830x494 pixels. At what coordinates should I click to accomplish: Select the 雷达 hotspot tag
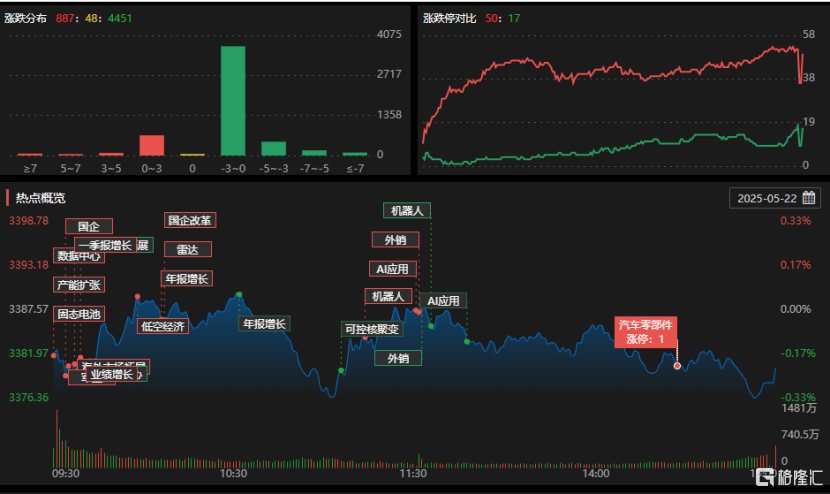pyautogui.click(x=187, y=249)
